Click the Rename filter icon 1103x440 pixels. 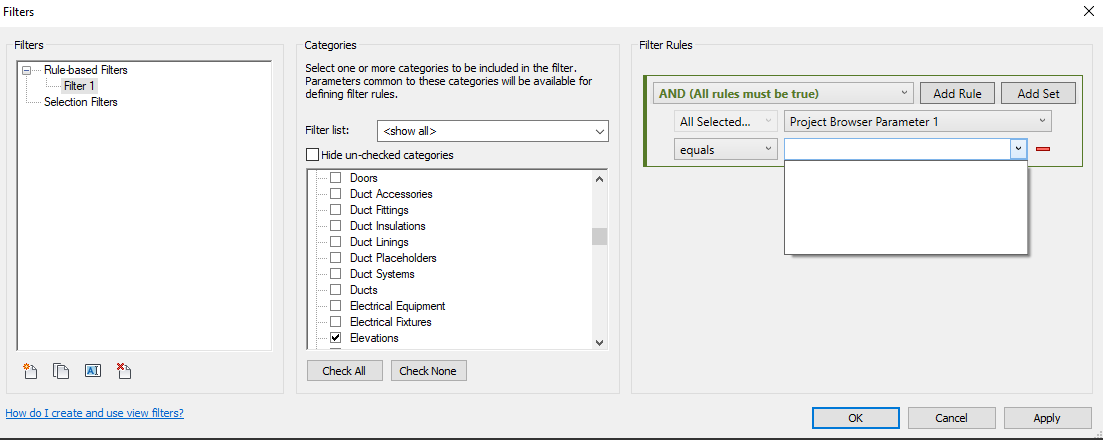point(93,371)
